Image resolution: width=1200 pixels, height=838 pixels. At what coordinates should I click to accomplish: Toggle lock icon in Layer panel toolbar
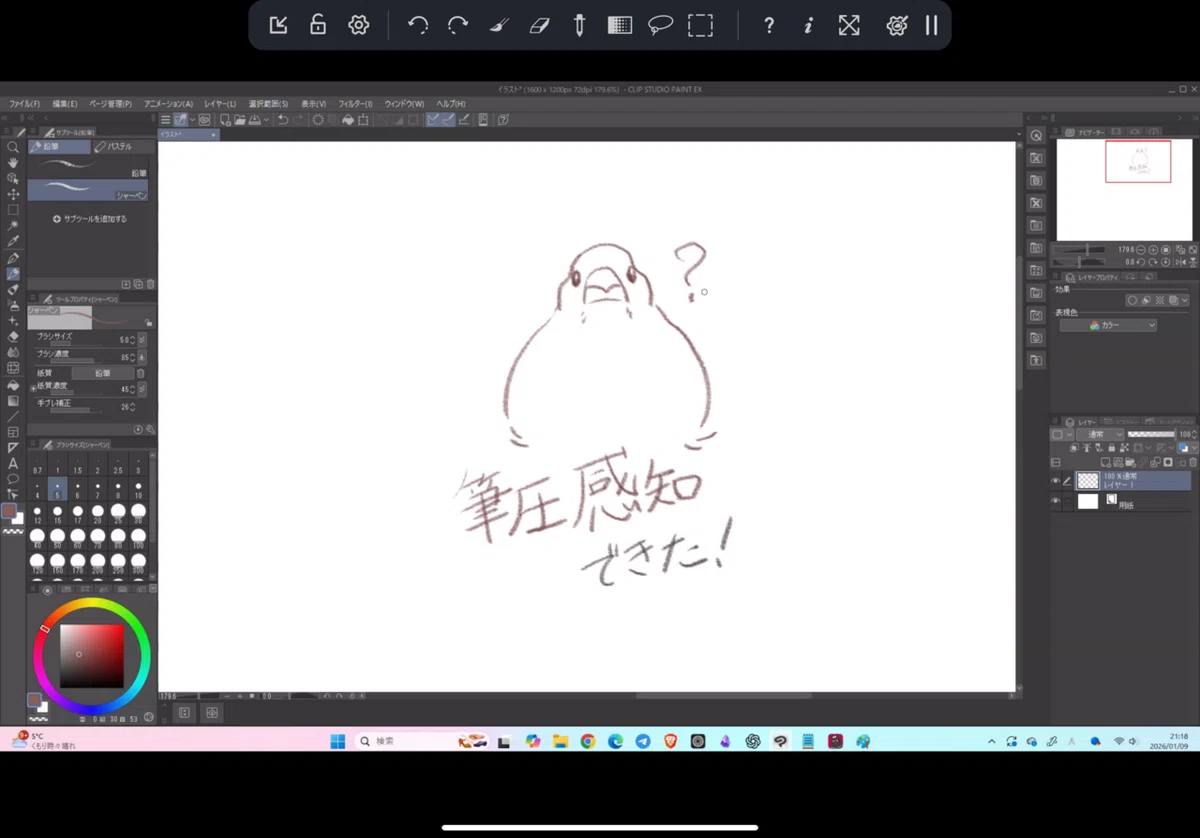[1112, 447]
